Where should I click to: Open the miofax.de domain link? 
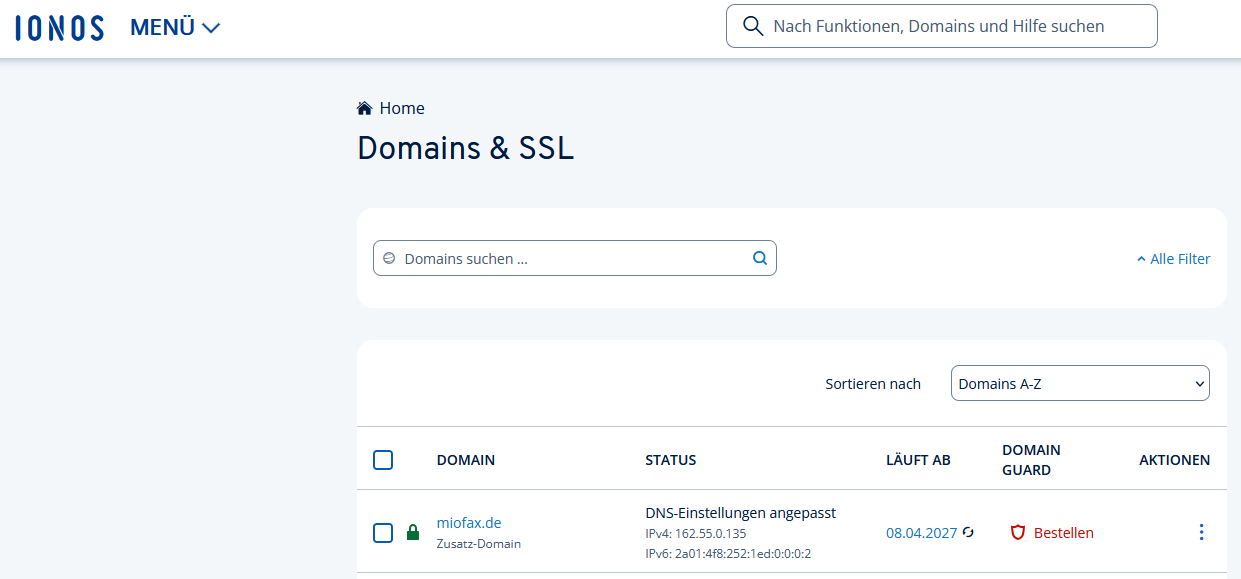(468, 522)
